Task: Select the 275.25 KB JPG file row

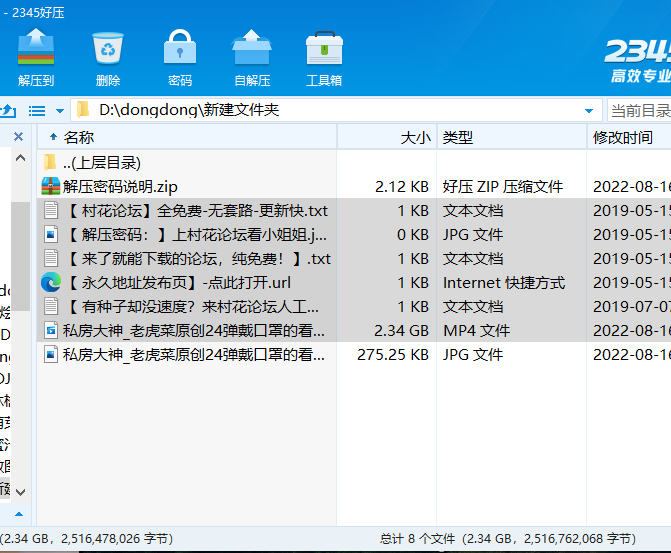Action: [x=193, y=355]
